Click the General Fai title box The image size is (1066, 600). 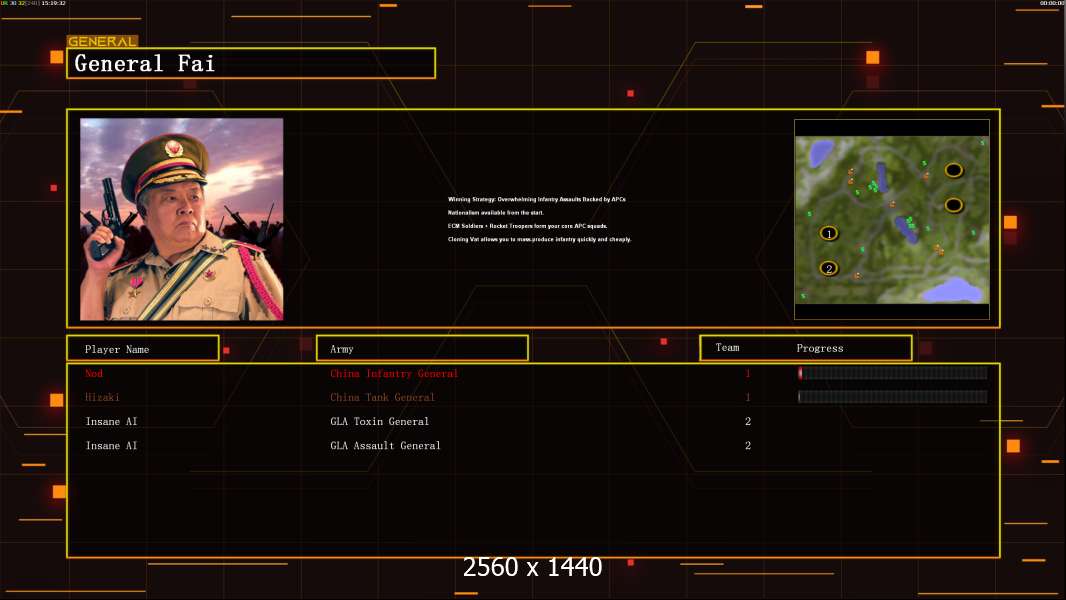(251, 63)
